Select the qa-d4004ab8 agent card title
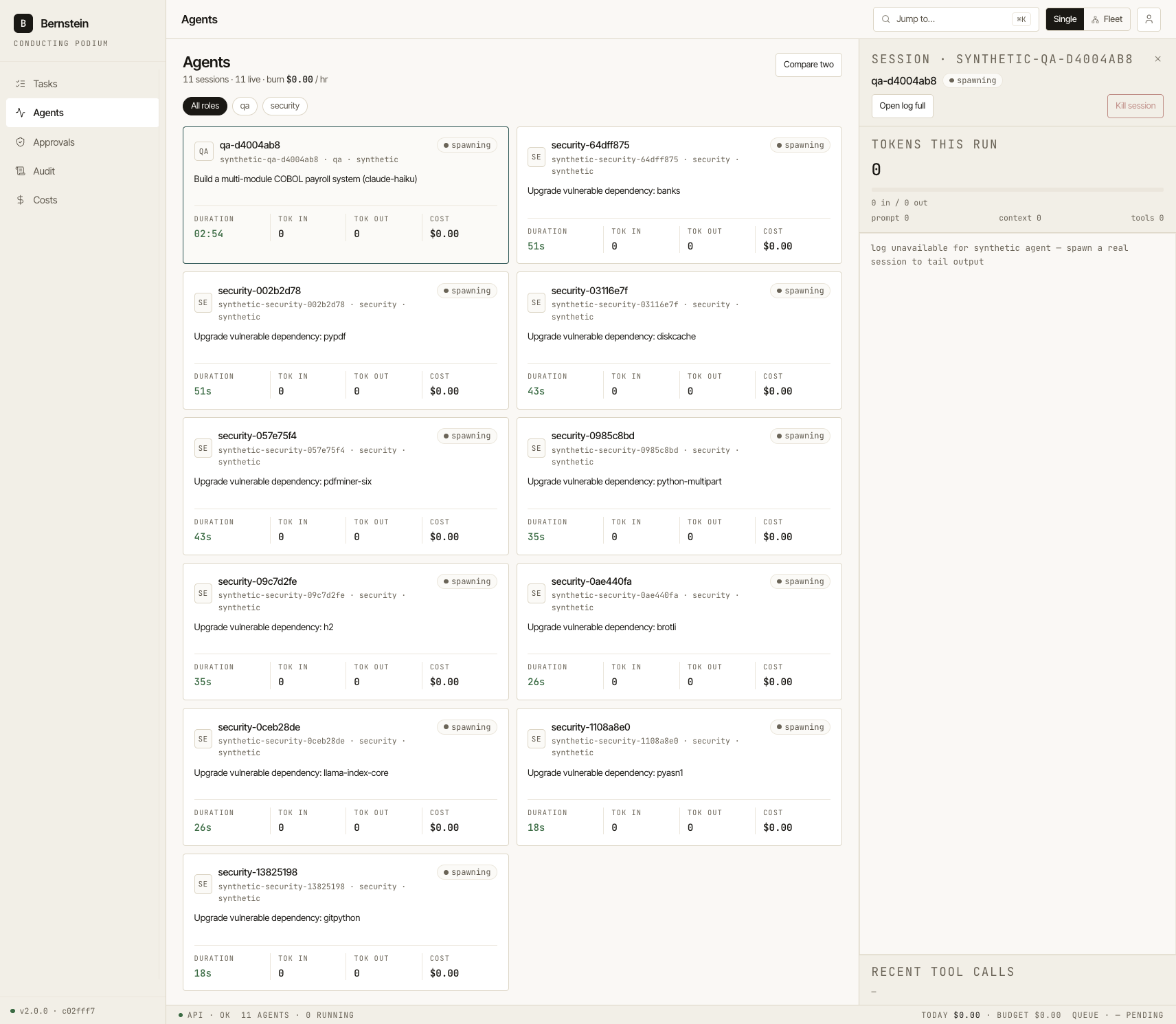This screenshot has width=1176, height=1024. 250,145
